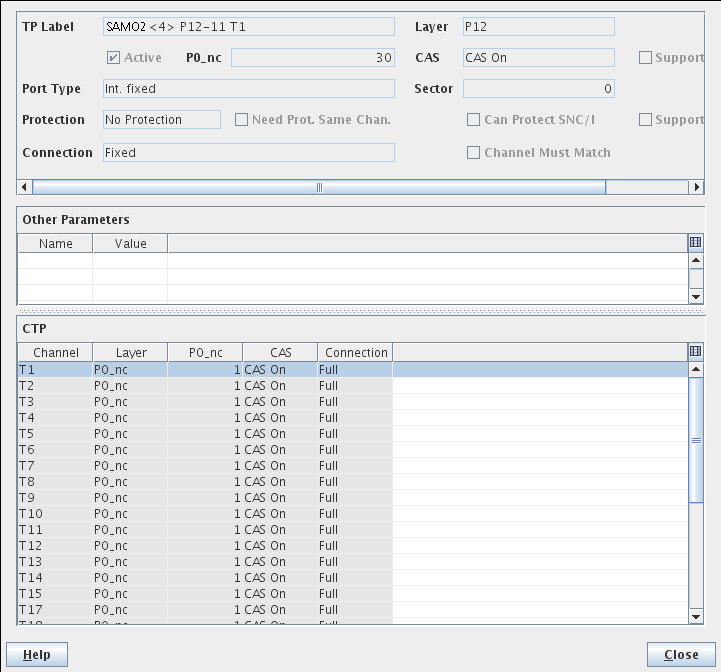Toggle Channel Must Match checkbox

[474, 153]
